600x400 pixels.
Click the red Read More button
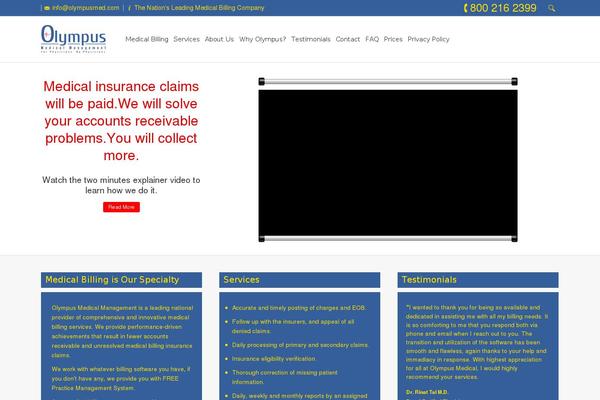[x=121, y=207]
